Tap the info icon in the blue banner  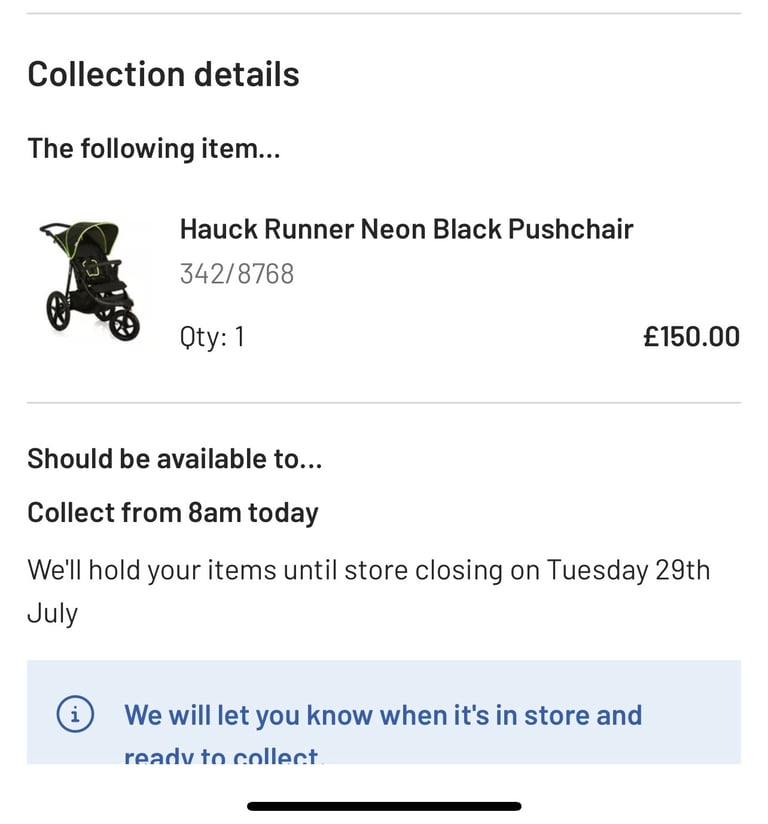coord(75,714)
